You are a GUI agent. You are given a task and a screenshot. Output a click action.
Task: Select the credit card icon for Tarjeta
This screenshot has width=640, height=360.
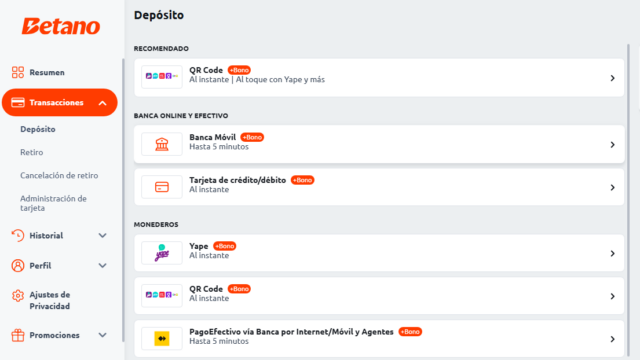pyautogui.click(x=162, y=187)
